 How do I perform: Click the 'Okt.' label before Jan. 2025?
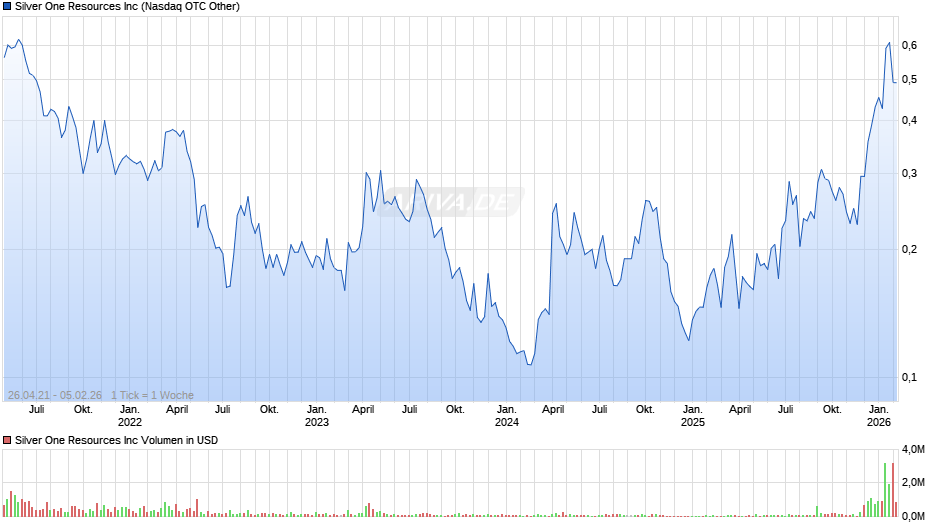pyautogui.click(x=645, y=409)
